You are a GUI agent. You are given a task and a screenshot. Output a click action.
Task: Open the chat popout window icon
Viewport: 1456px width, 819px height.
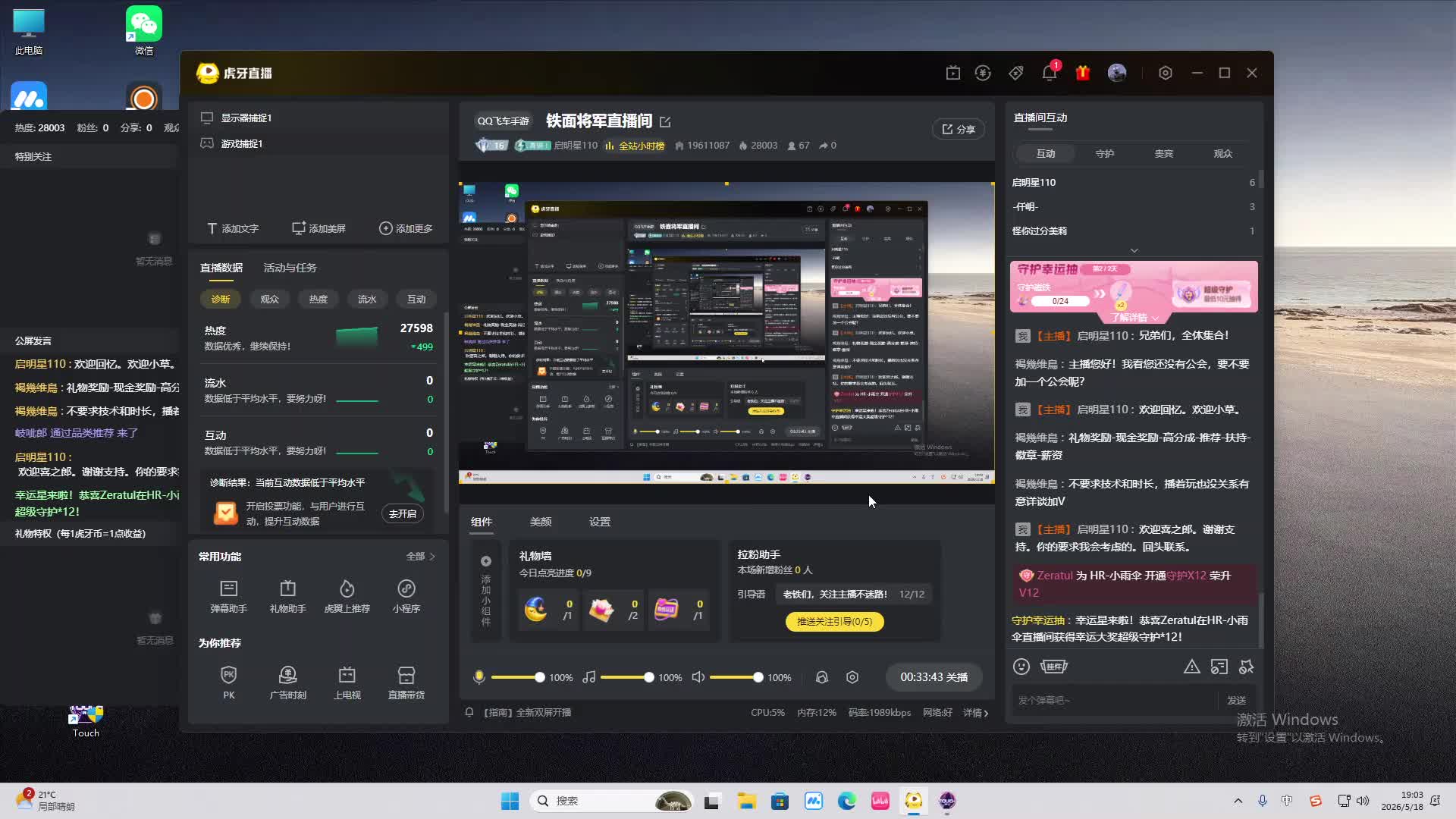pos(1219,667)
